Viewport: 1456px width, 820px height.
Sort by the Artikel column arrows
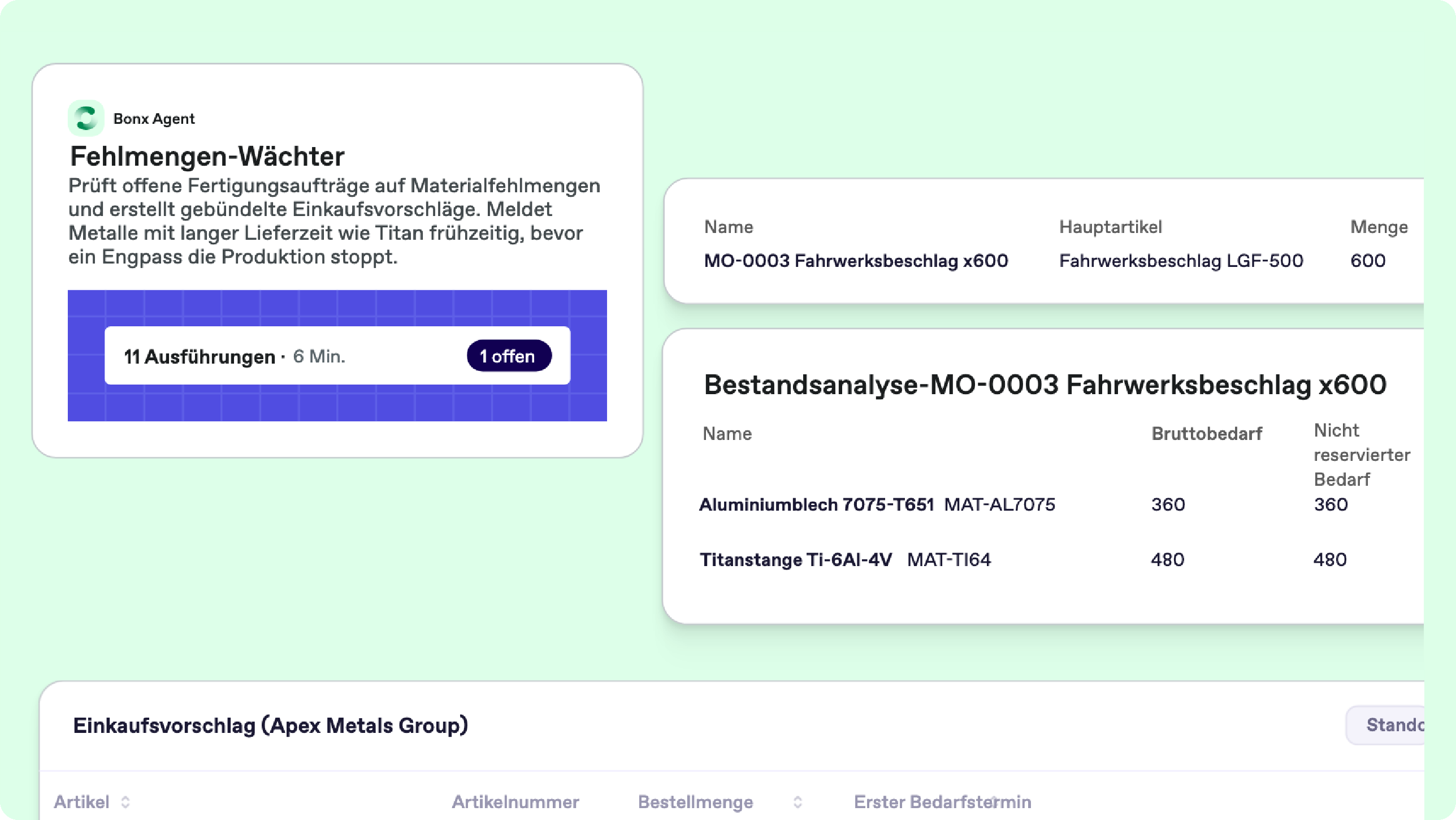pos(125,802)
